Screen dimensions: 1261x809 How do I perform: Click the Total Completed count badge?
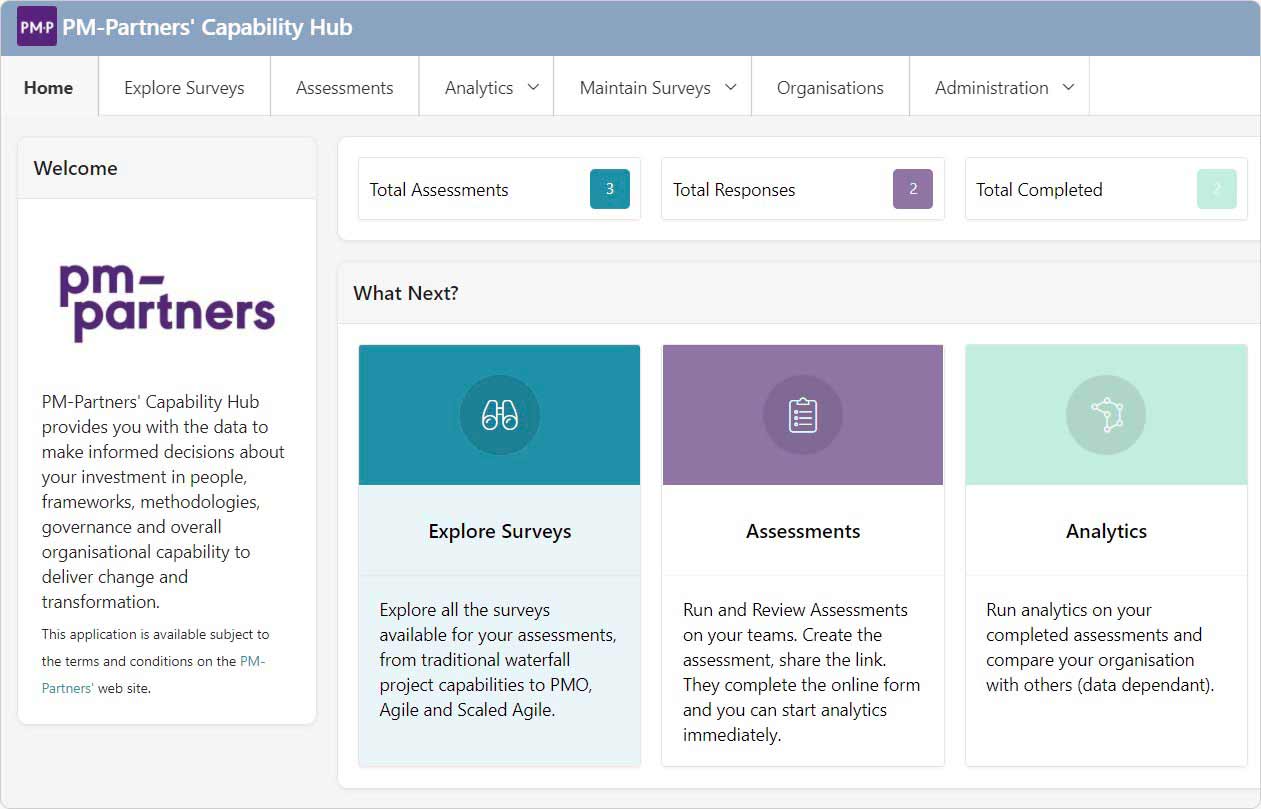[x=1217, y=189]
